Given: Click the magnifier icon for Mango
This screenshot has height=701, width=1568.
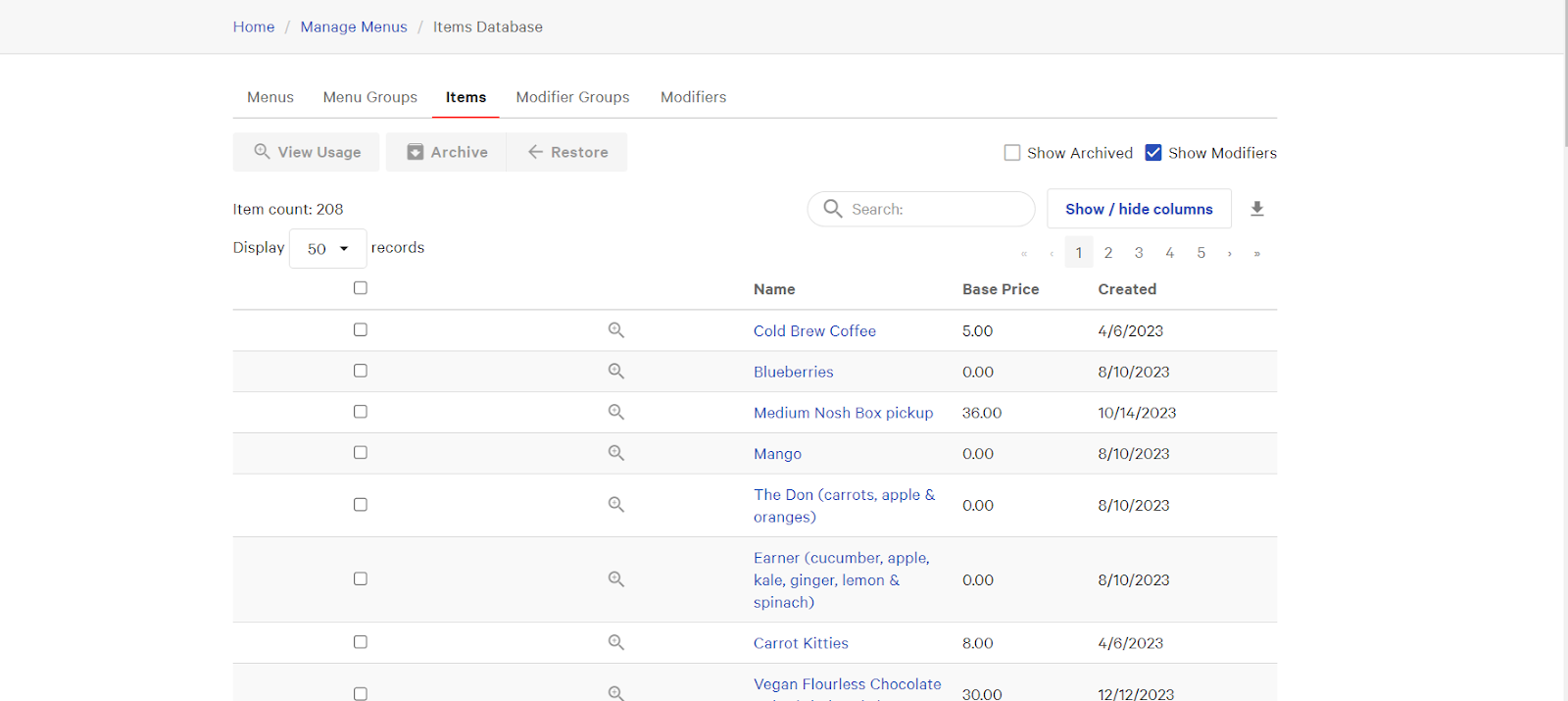Looking at the screenshot, I should click(615, 454).
